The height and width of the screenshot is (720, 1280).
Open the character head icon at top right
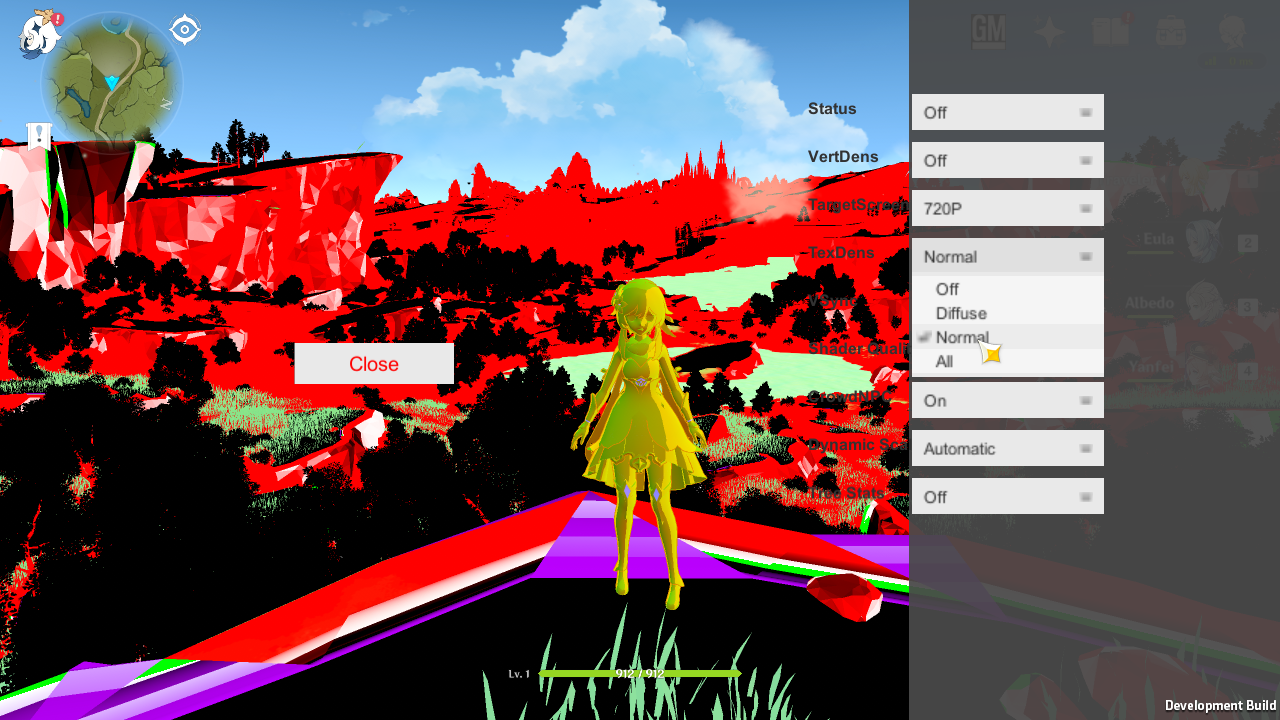click(x=1232, y=32)
